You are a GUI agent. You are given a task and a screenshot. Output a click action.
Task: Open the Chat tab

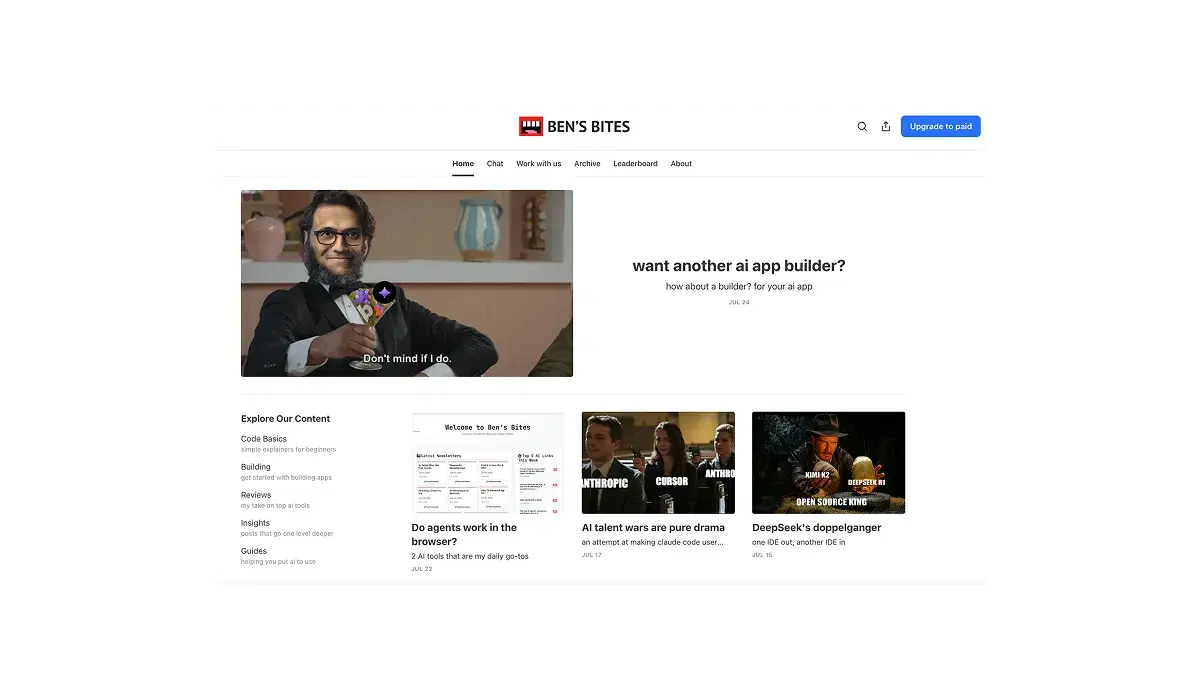(495, 164)
